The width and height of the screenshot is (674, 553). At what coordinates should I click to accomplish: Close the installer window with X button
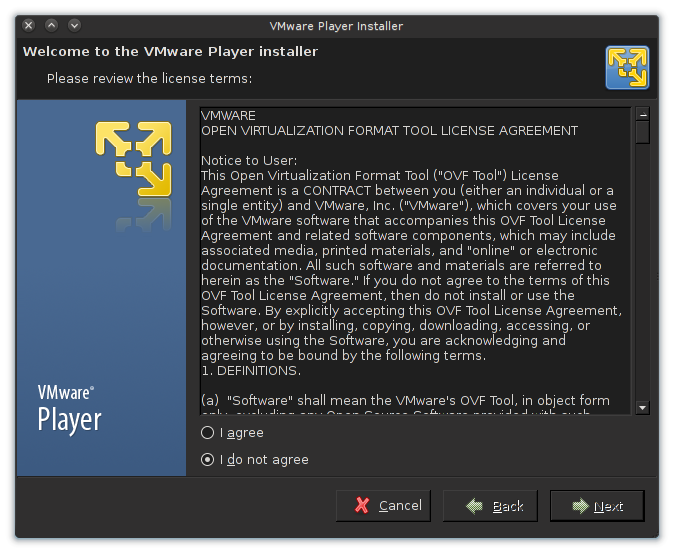(28, 25)
